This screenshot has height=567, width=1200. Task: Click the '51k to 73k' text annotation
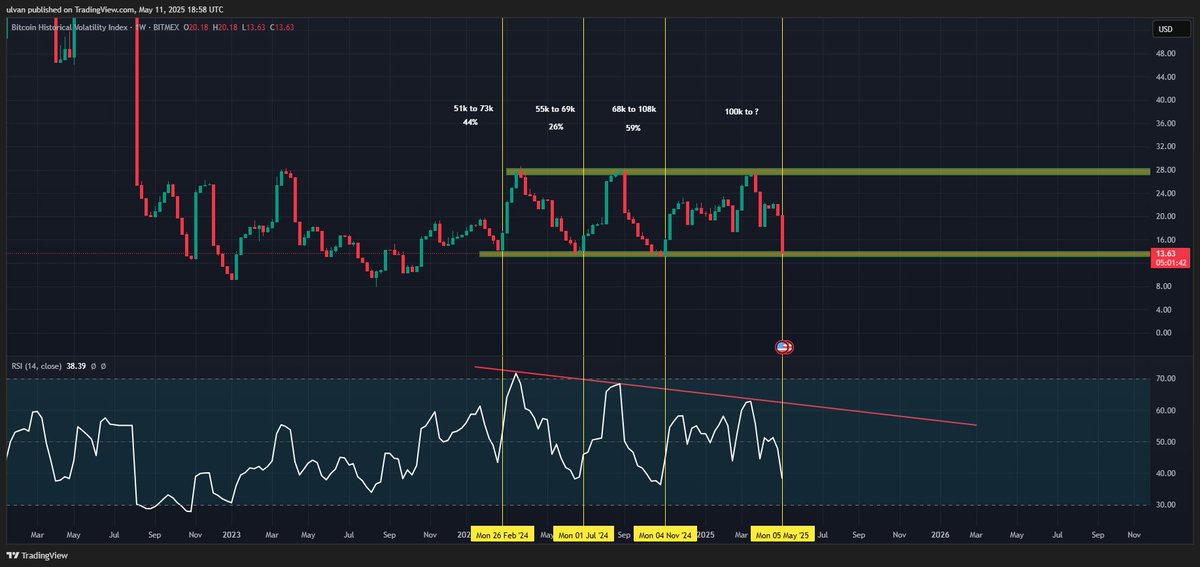coord(473,109)
